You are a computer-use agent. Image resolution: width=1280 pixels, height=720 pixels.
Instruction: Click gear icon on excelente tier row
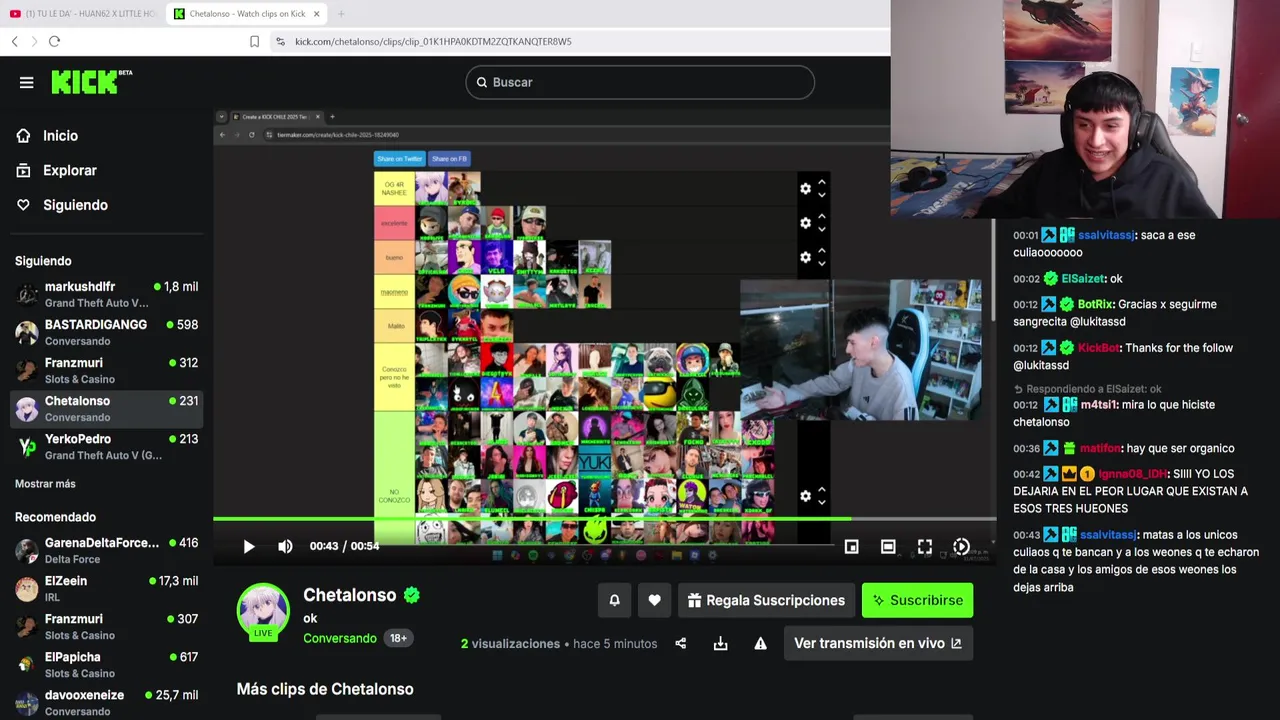[805, 223]
